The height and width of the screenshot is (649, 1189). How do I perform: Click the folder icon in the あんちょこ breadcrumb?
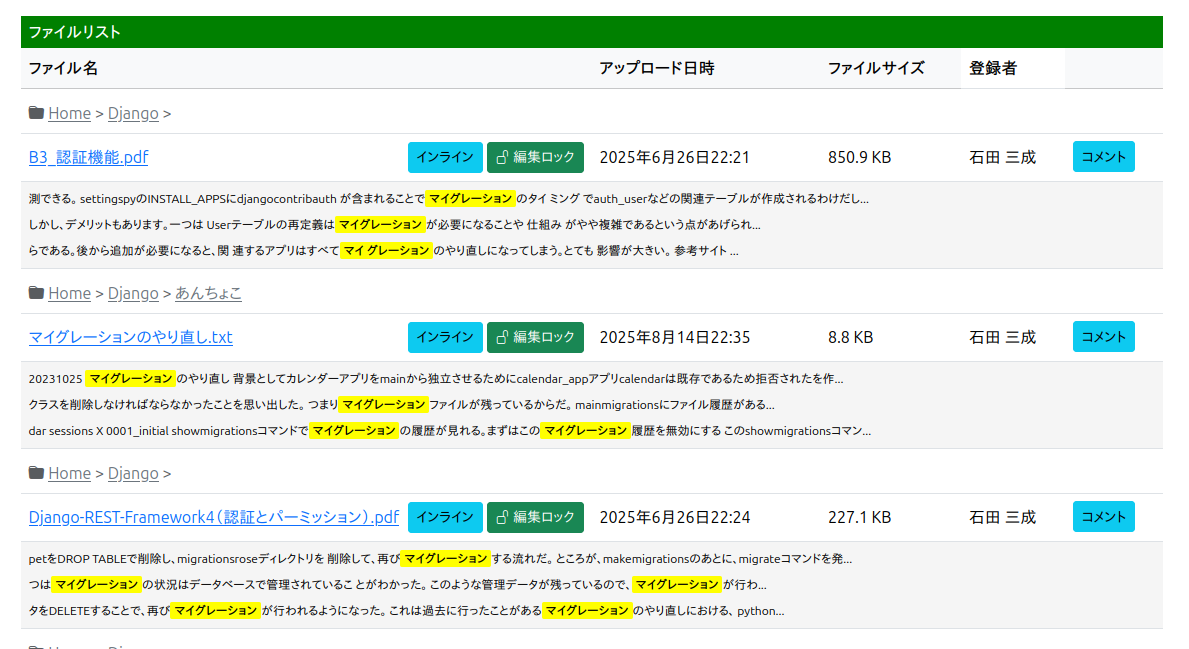click(x=36, y=293)
